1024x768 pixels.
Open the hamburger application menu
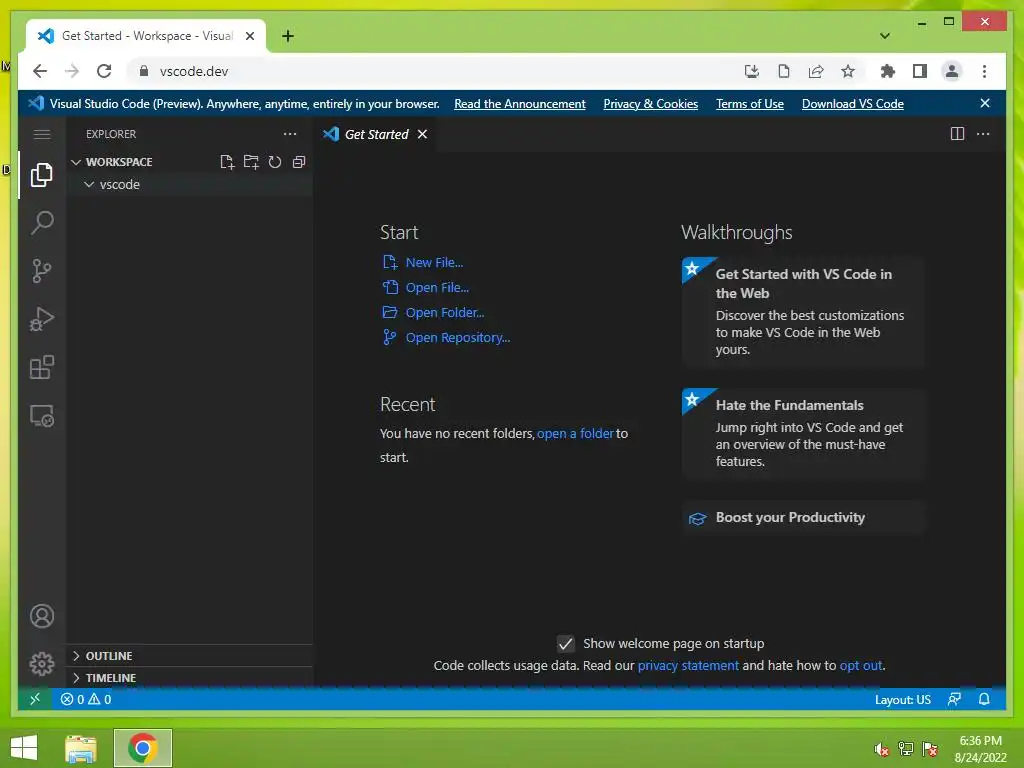42,135
